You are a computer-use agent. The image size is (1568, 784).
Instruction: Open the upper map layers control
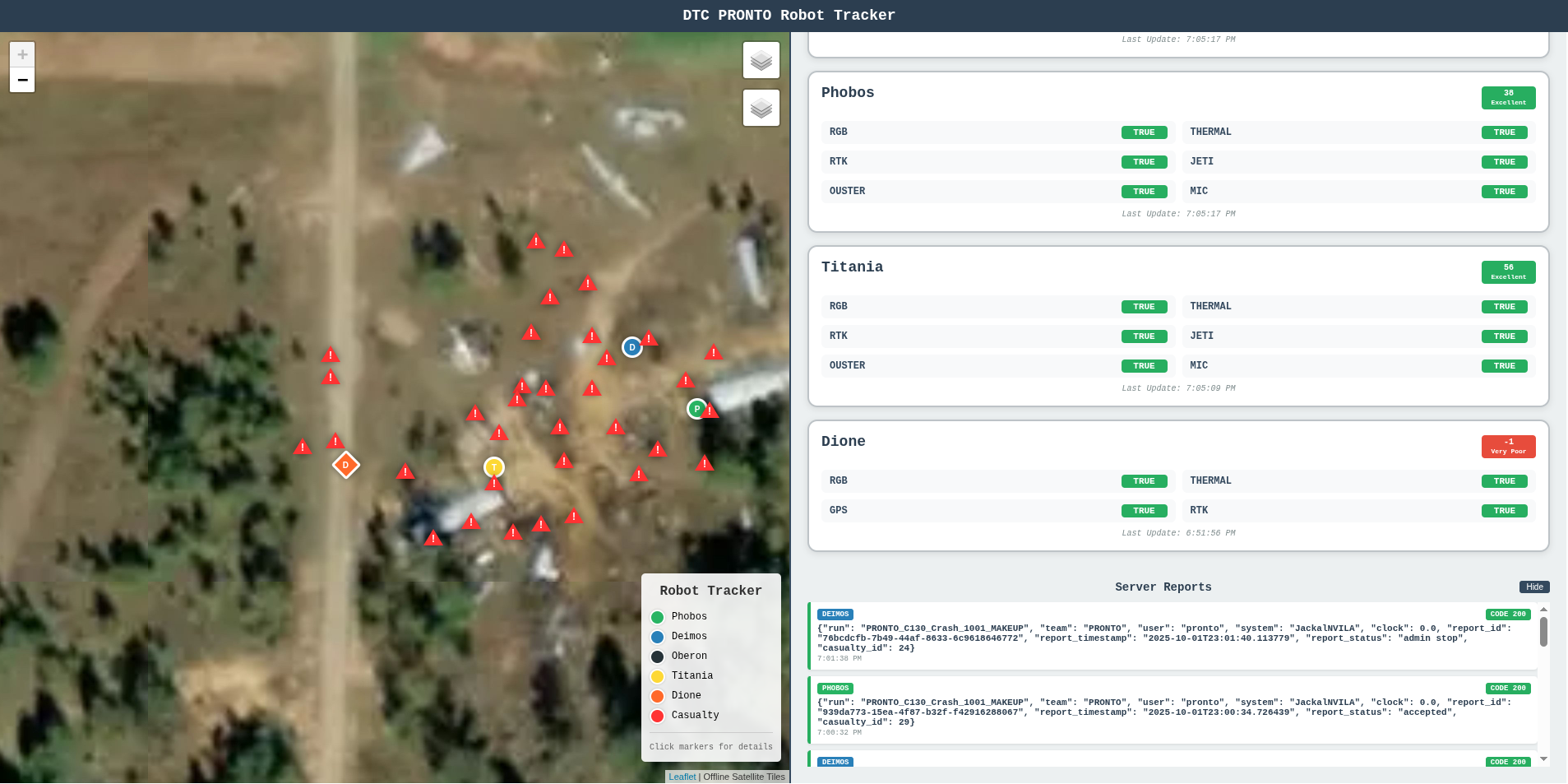pyautogui.click(x=761, y=60)
